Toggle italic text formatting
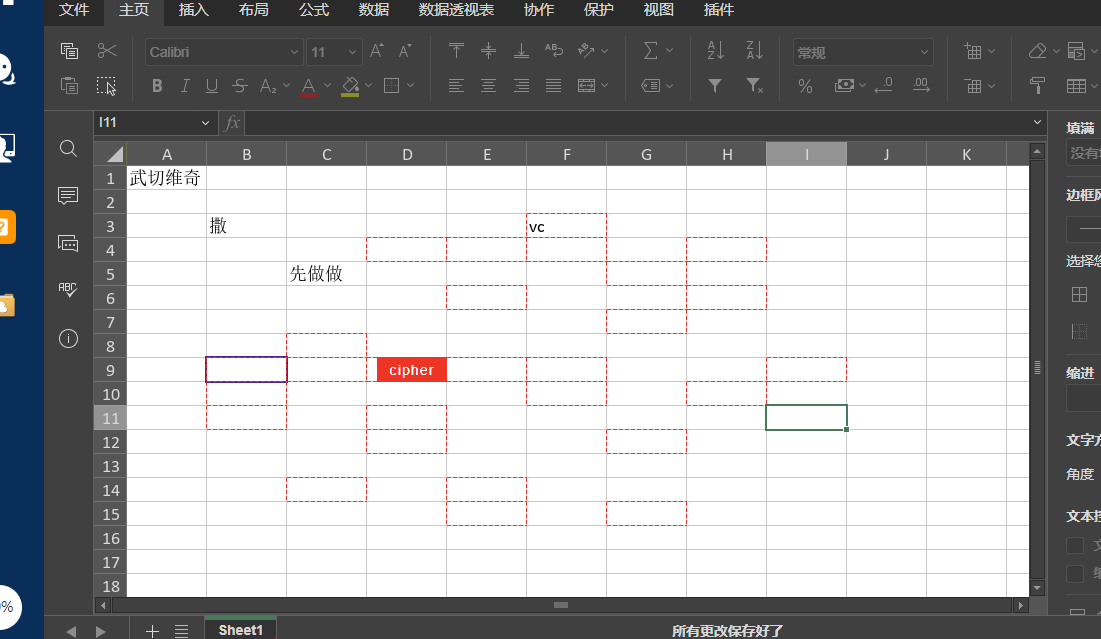 (185, 86)
